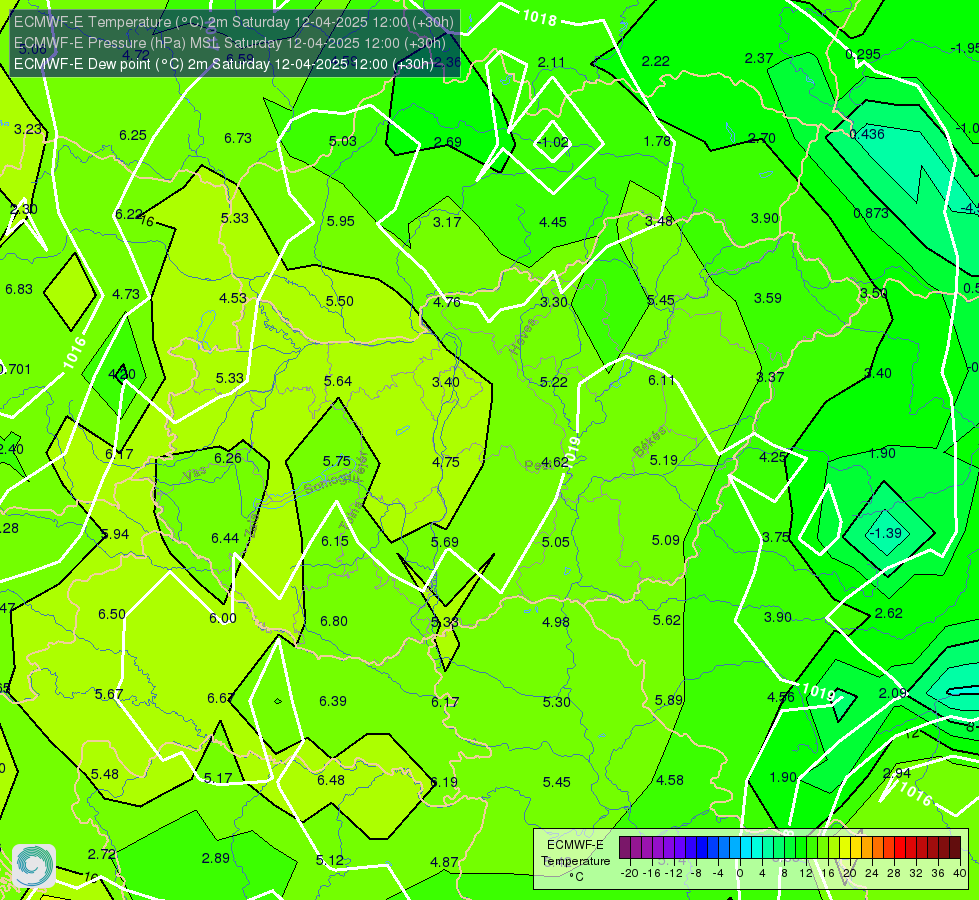Image resolution: width=979 pixels, height=900 pixels.
Task: Click the 3.75 map value
Action: tap(776, 537)
